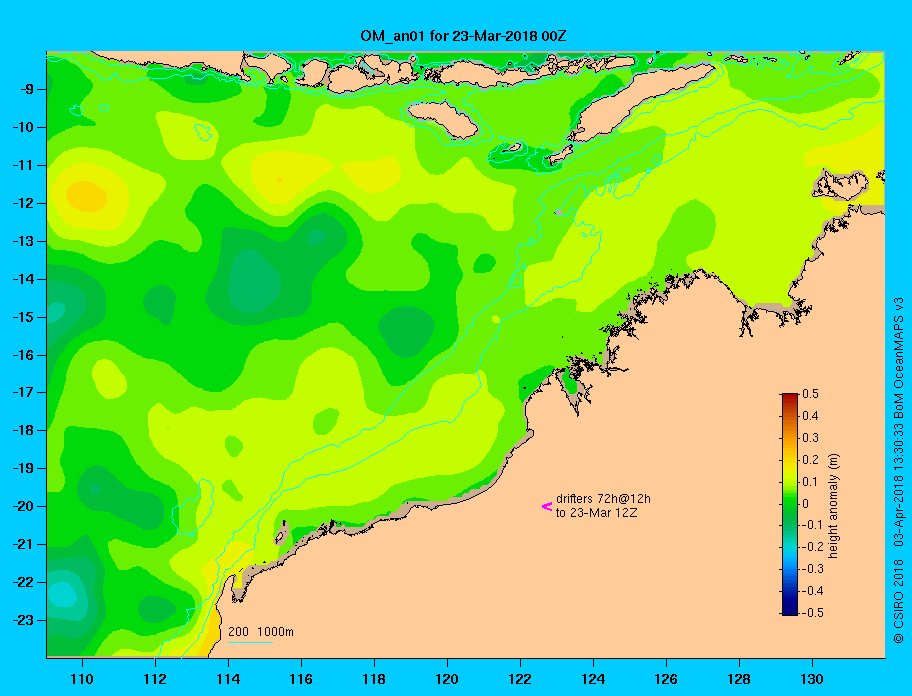Click the '200 1000m' bathymetry contour label
Screen dimensions: 912x696
coord(261,632)
